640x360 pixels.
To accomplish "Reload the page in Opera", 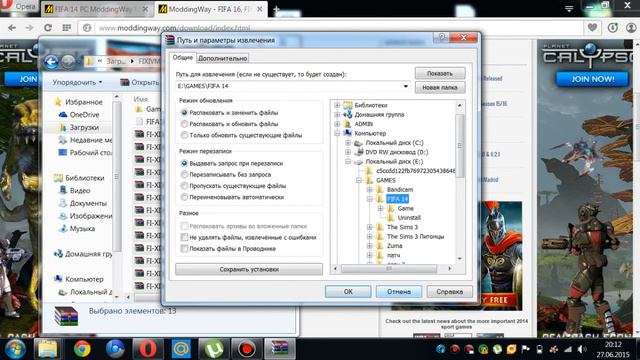I will 48,28.
